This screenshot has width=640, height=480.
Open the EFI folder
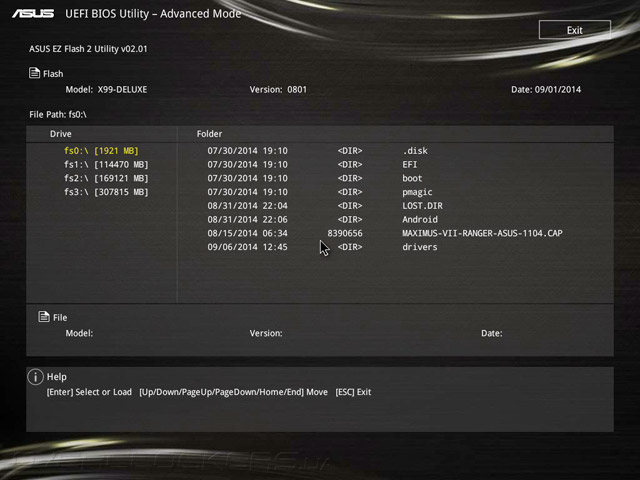410,164
